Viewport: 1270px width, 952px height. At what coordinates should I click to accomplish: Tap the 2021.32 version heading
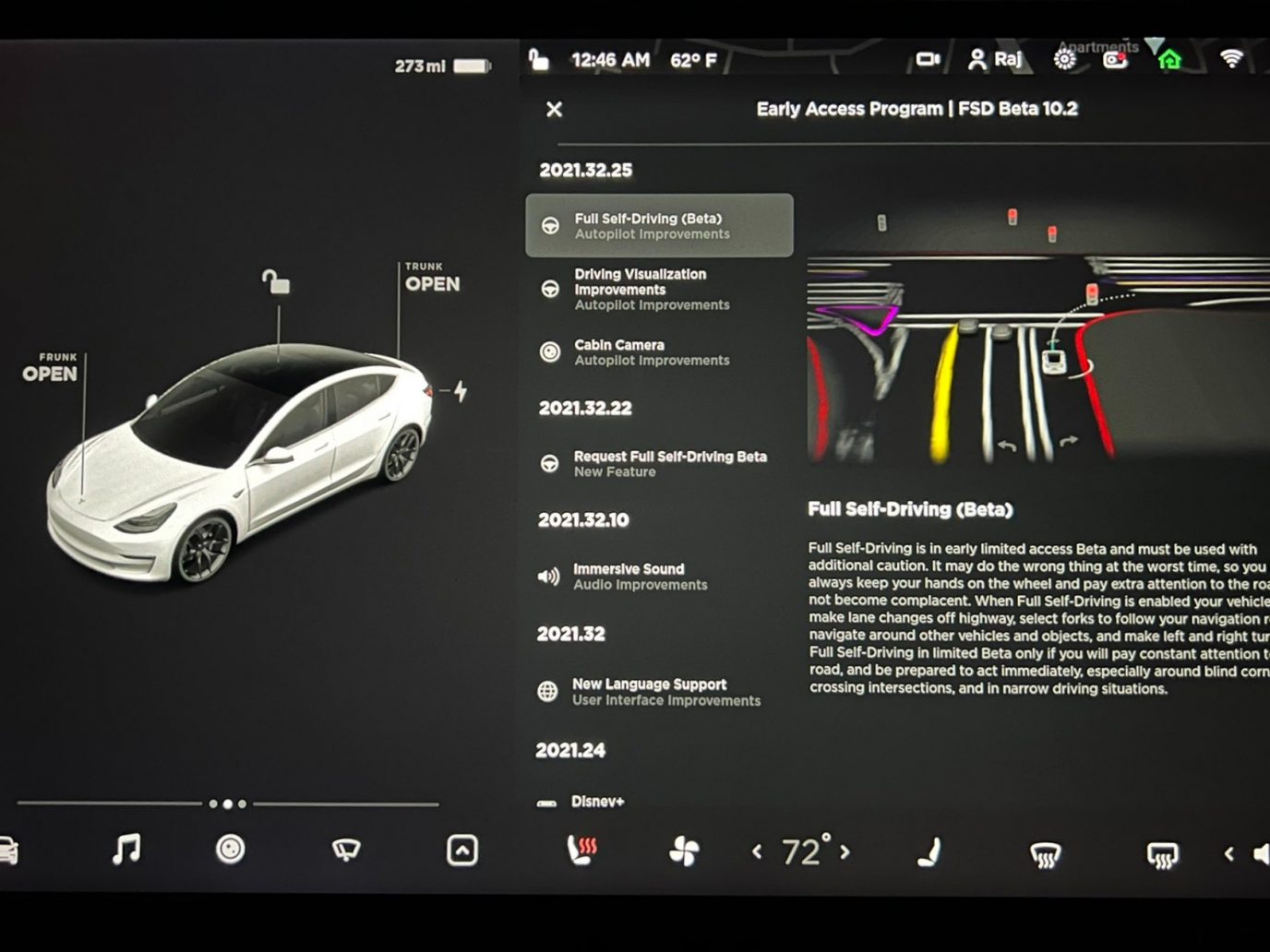(x=571, y=634)
